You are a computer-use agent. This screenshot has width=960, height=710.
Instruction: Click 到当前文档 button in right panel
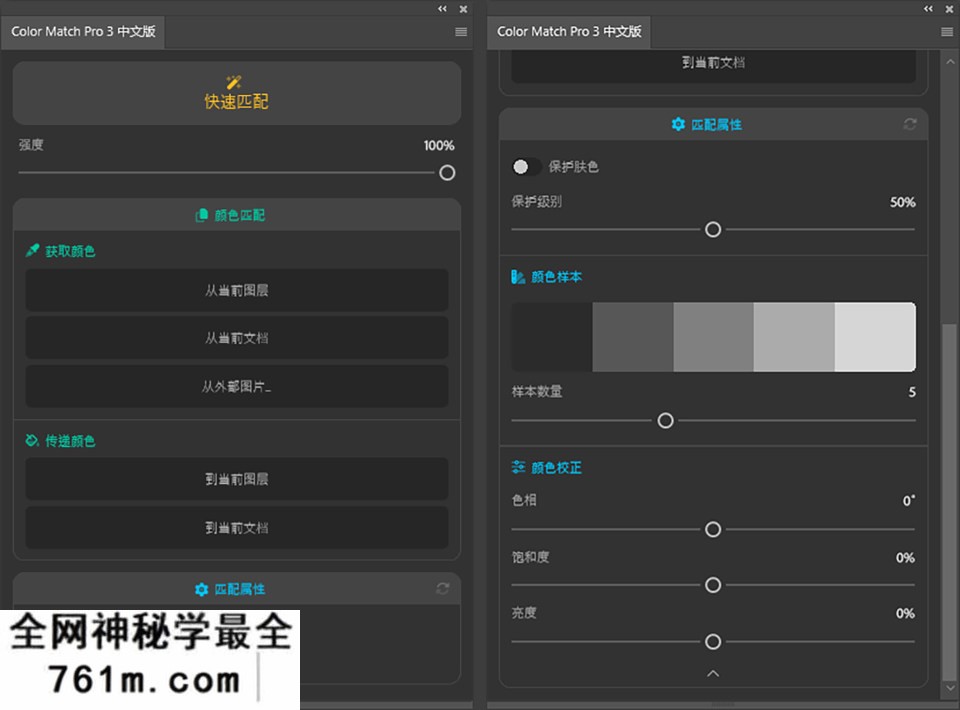pyautogui.click(x=713, y=65)
